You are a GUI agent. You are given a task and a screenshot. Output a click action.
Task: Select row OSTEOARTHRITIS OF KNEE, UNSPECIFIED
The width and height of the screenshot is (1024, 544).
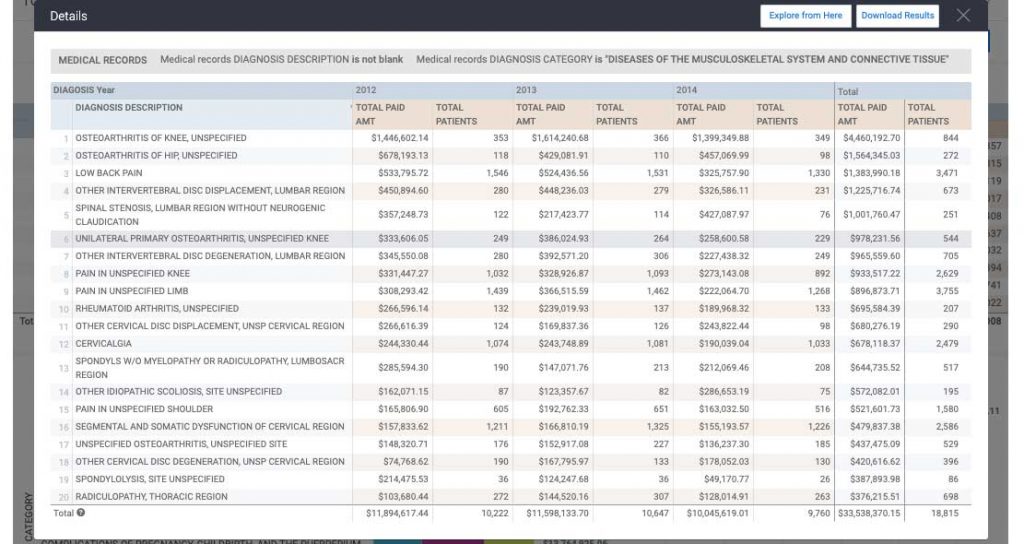tap(511, 138)
